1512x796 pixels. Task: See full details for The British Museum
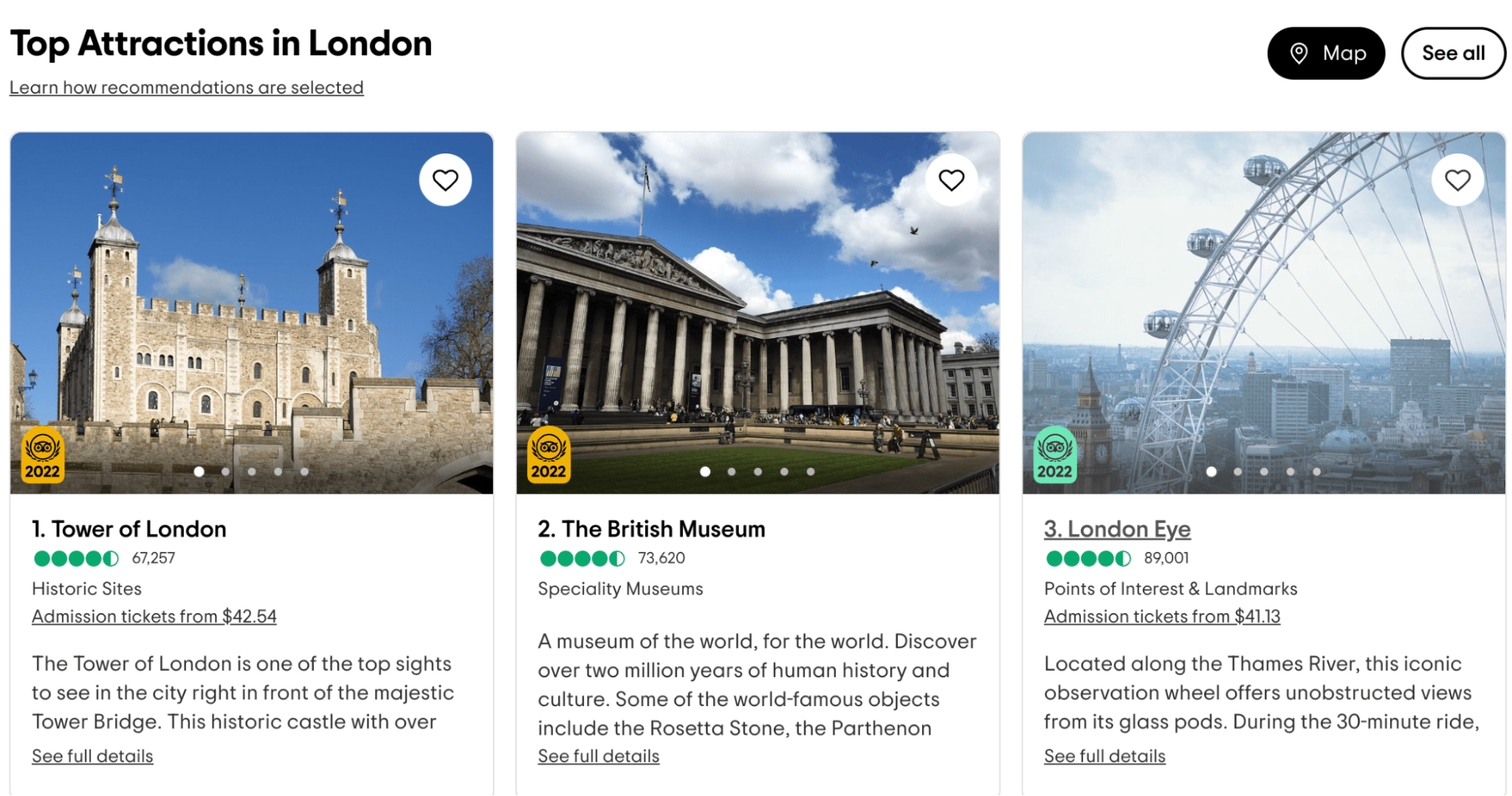(598, 755)
